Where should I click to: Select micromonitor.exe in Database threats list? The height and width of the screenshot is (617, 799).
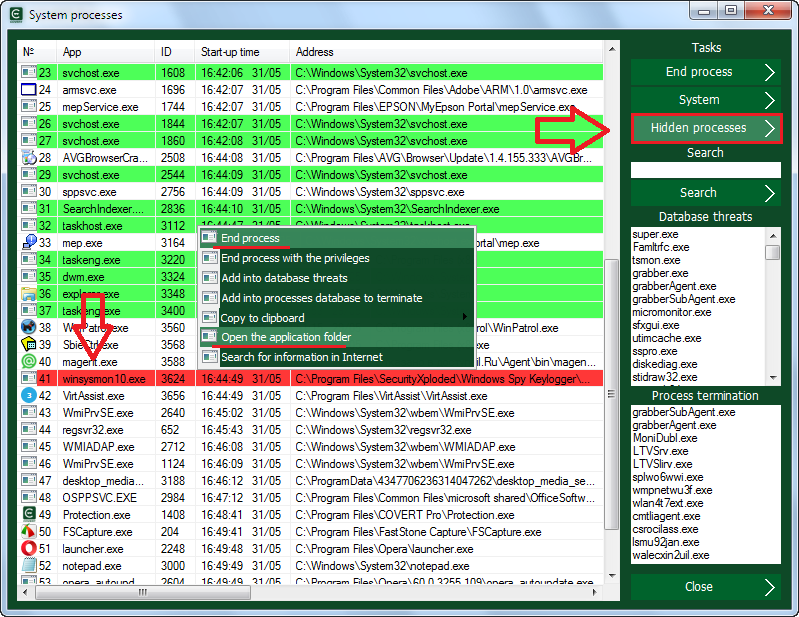click(672, 312)
